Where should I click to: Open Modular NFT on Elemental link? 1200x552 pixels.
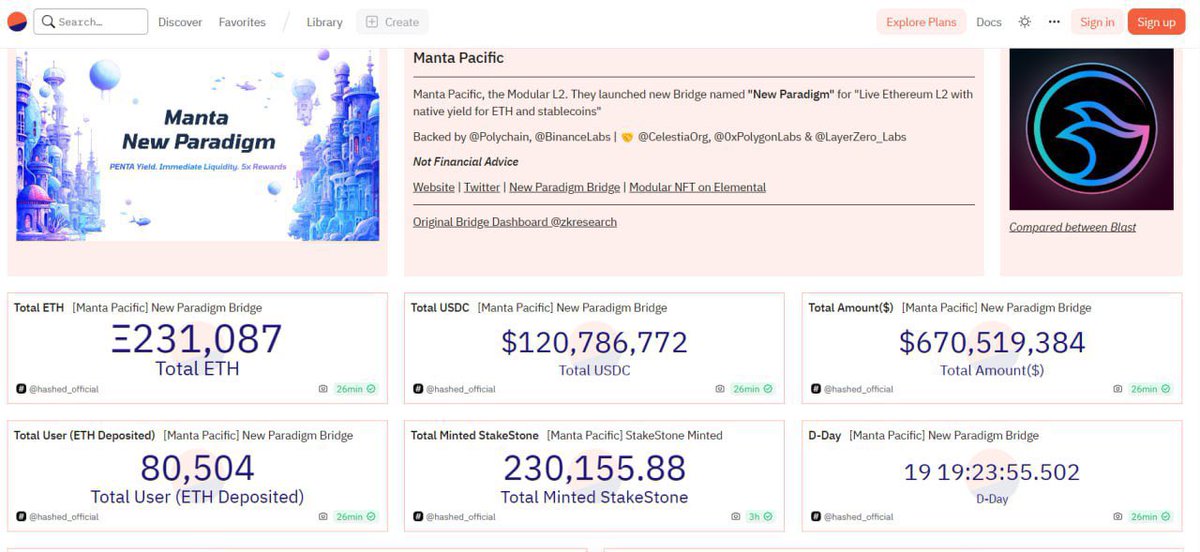697,187
